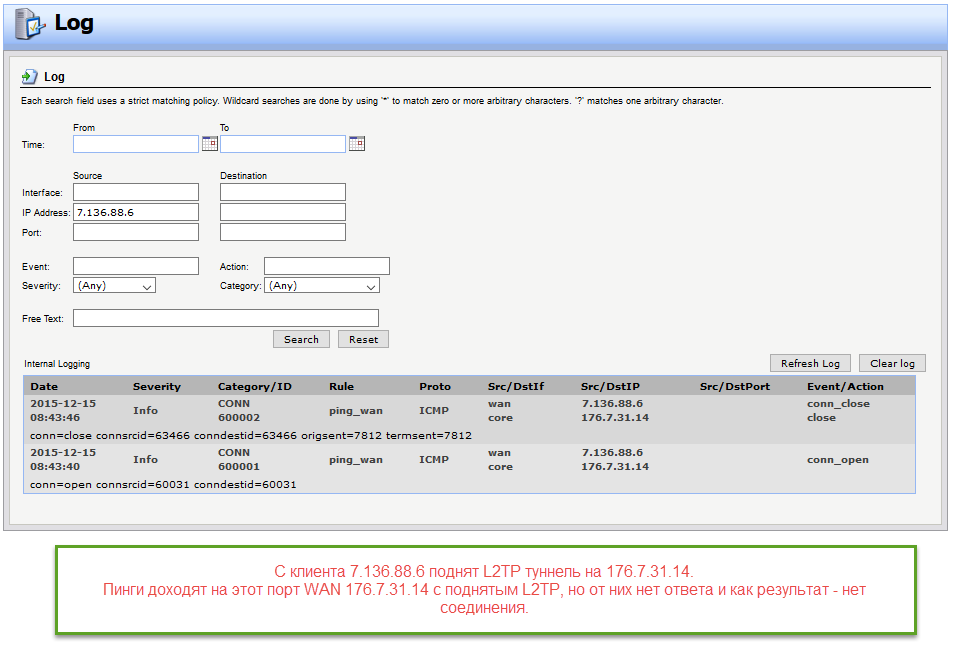Screen dimensions: 954x652
Task: Open the To time calendar picker icon
Action: 356,144
